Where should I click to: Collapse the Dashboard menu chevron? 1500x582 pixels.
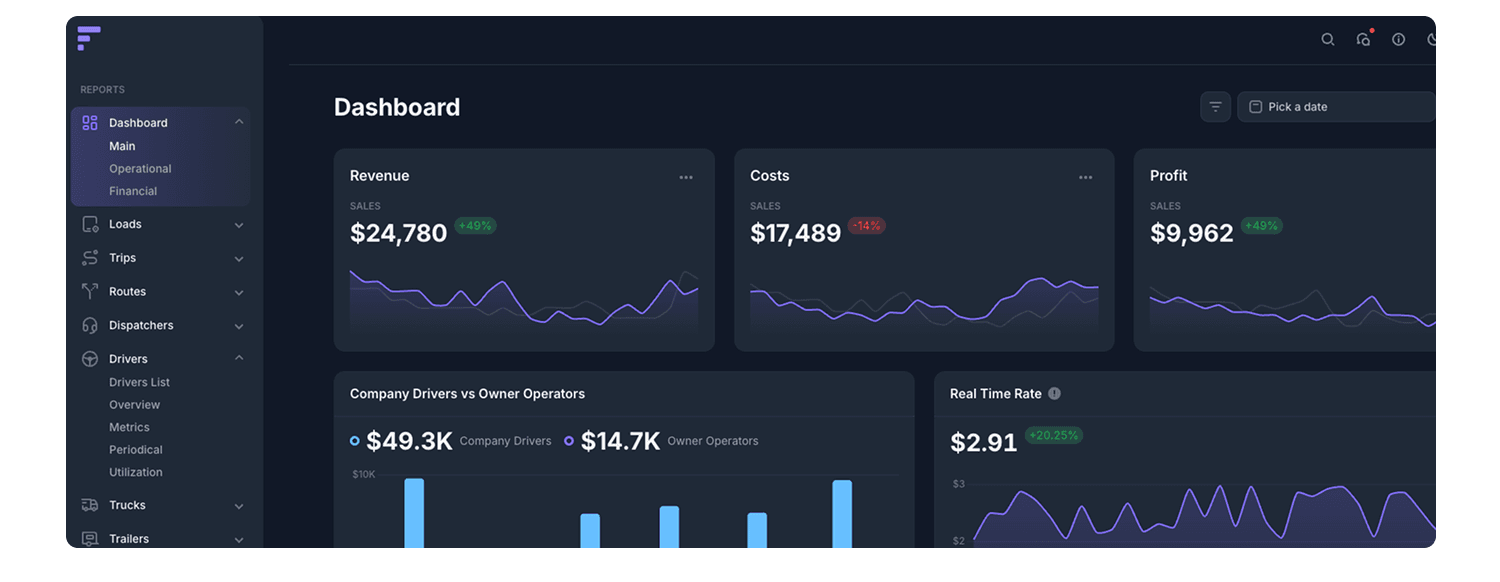pos(239,122)
